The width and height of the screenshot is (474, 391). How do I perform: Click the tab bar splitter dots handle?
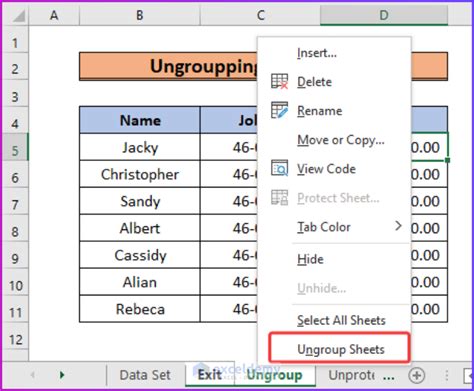click(x=447, y=376)
